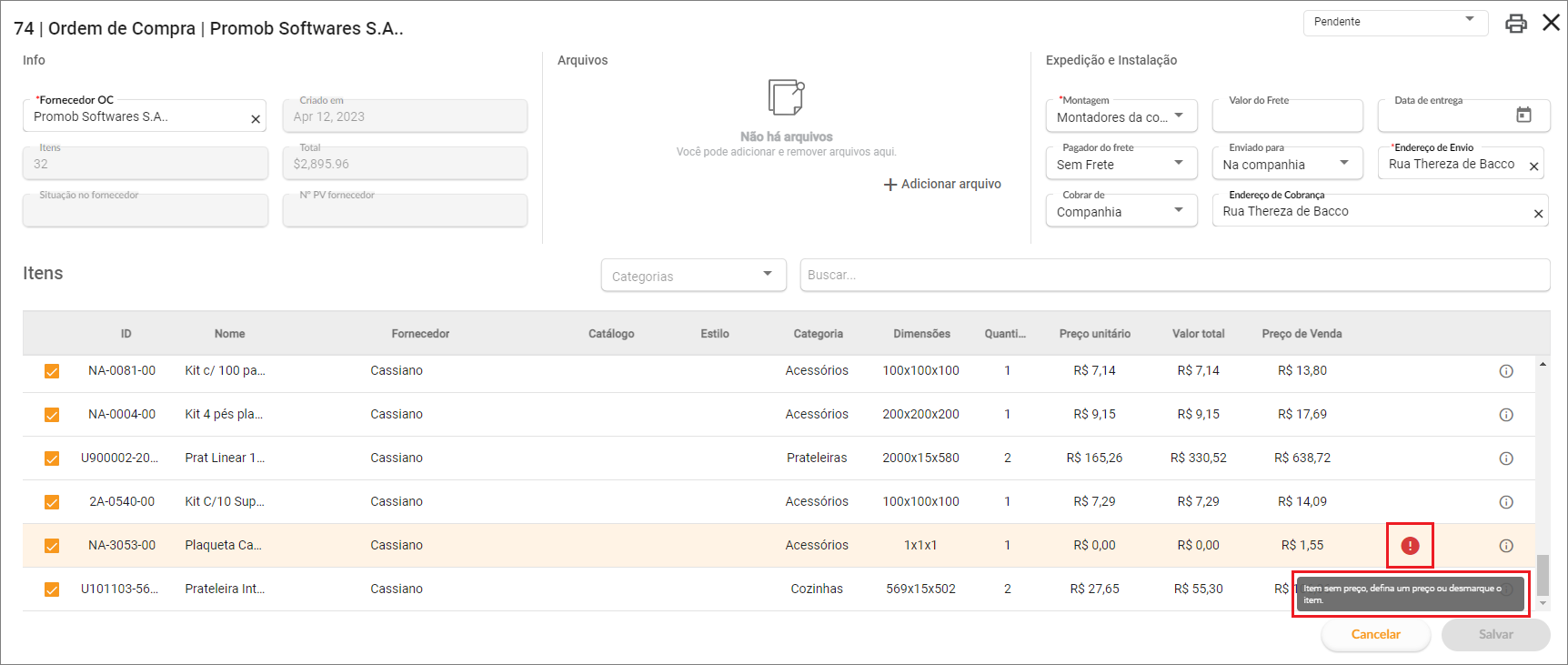Click the 'Kit 4 pés pla...' name cell
This screenshot has width=1568, height=665.
pyautogui.click(x=224, y=415)
